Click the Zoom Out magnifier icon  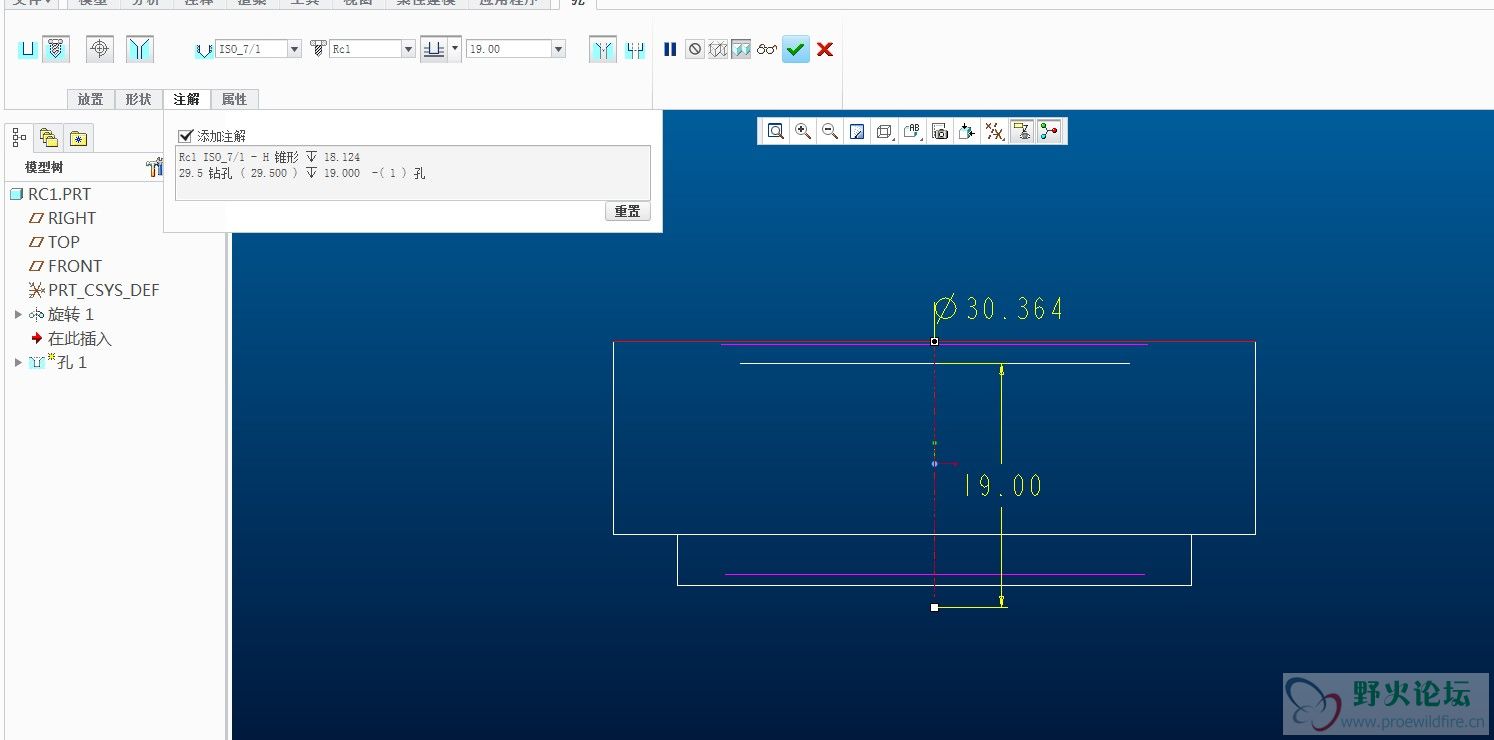coord(829,131)
